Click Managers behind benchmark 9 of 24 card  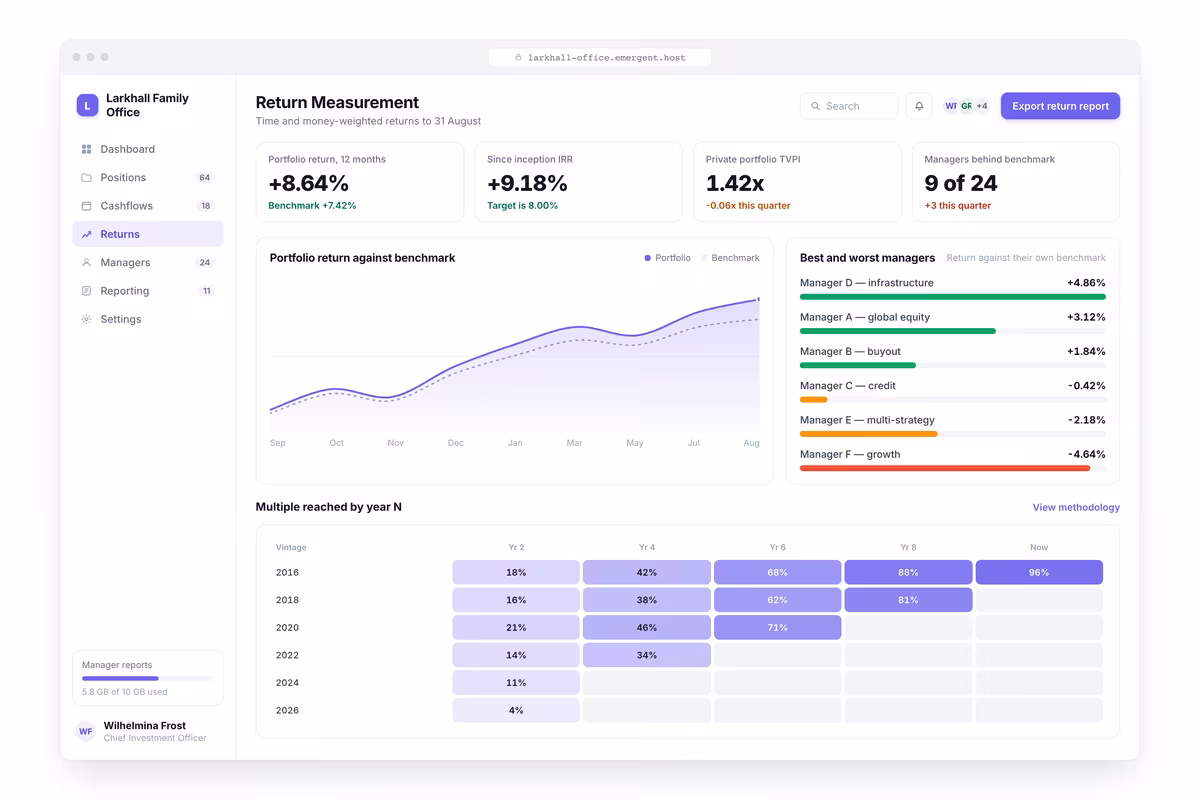[x=1016, y=182]
